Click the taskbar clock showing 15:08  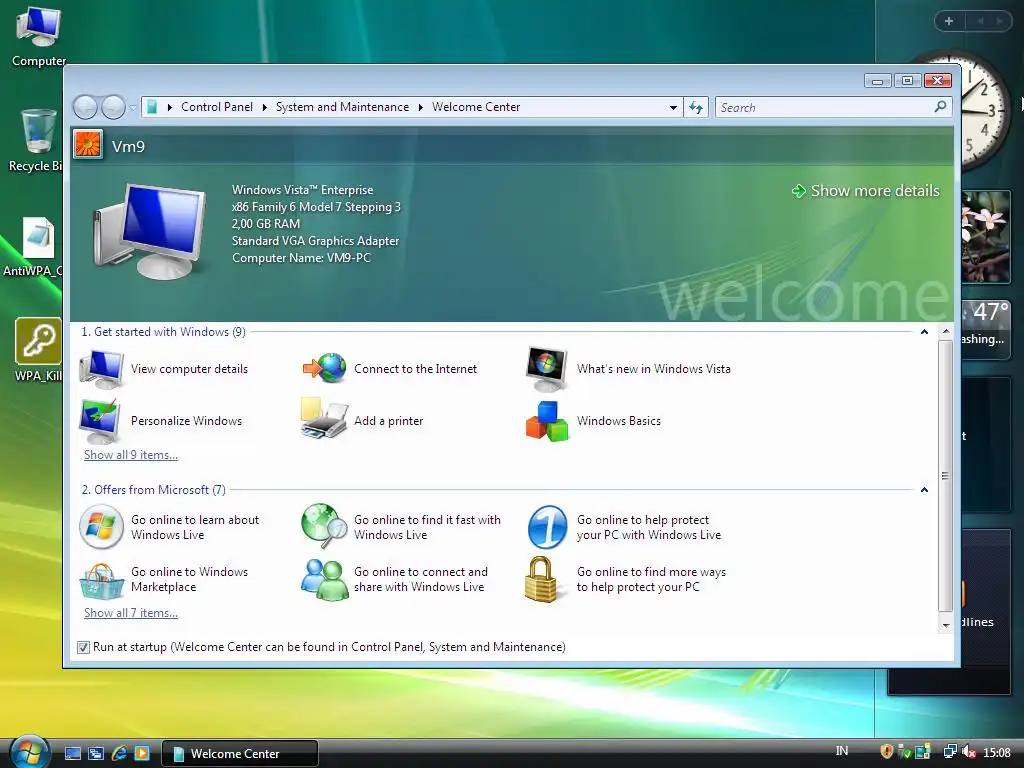click(997, 752)
